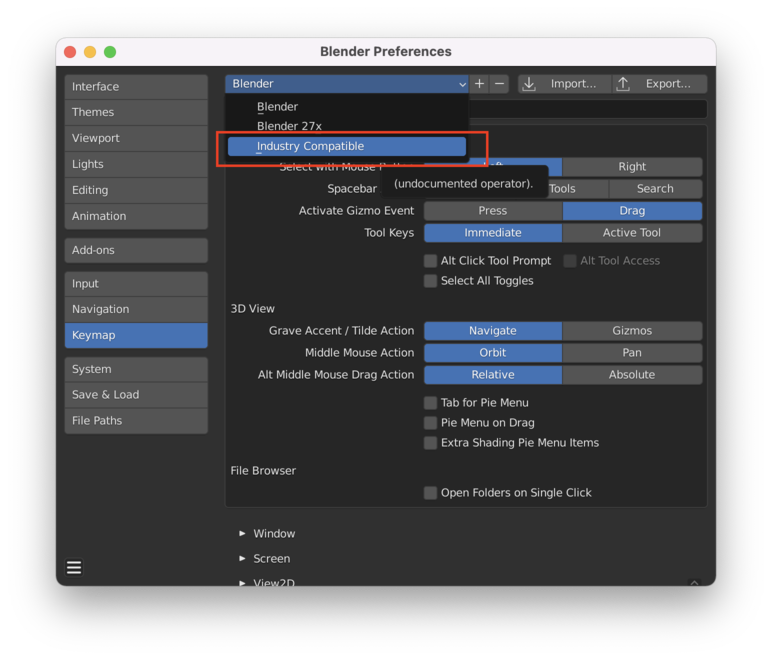Screen dimensions: 772x660
Task: Set middle mouse action to Pan
Action: point(632,353)
